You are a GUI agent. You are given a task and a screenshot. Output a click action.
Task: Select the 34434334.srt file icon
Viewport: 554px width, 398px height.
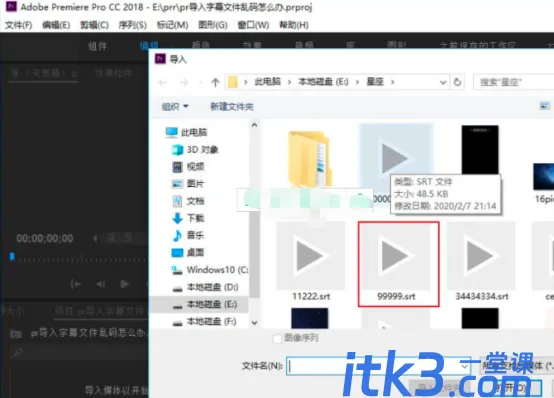[x=482, y=262]
